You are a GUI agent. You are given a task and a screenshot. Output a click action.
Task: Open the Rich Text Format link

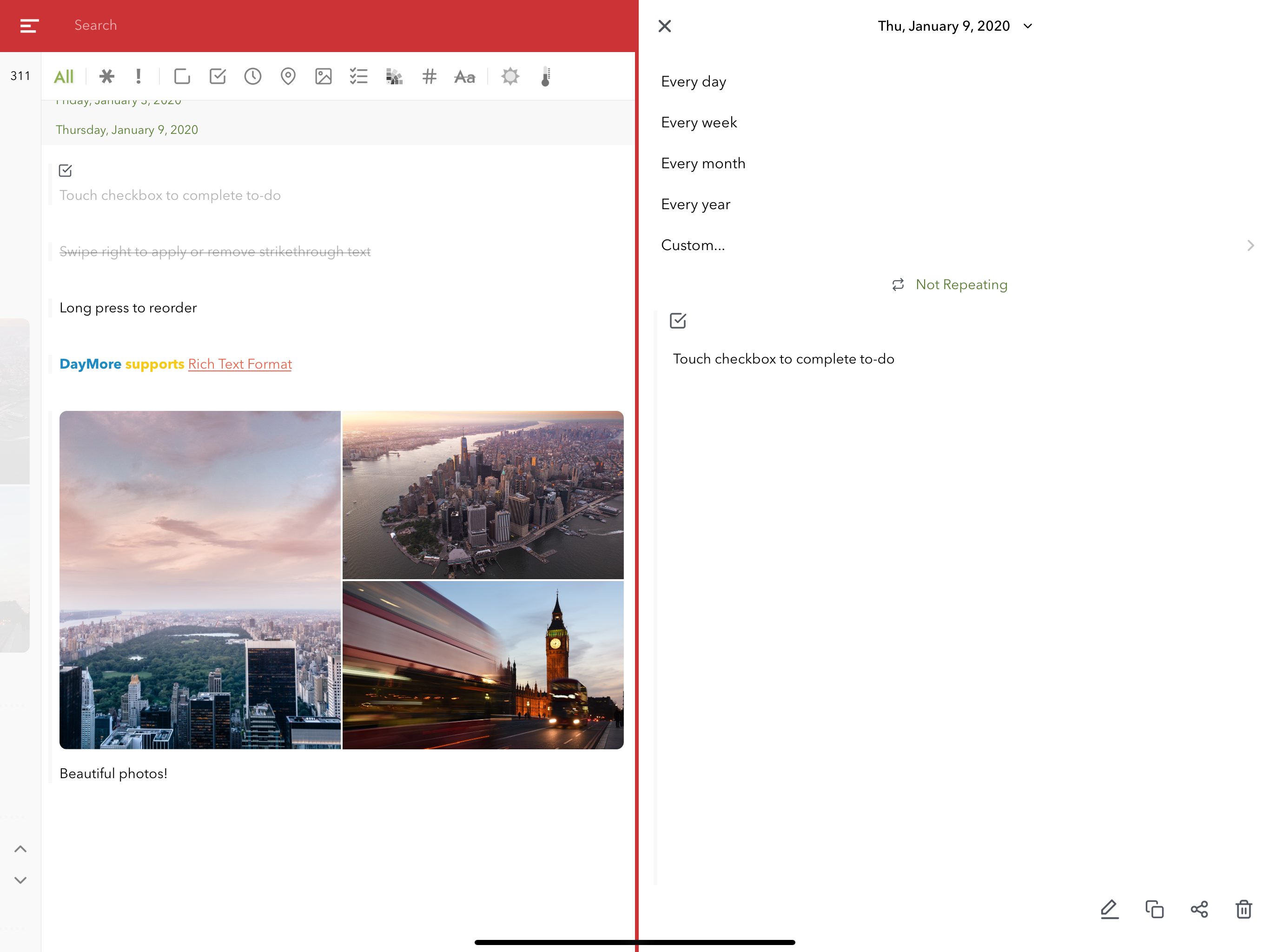(x=239, y=364)
